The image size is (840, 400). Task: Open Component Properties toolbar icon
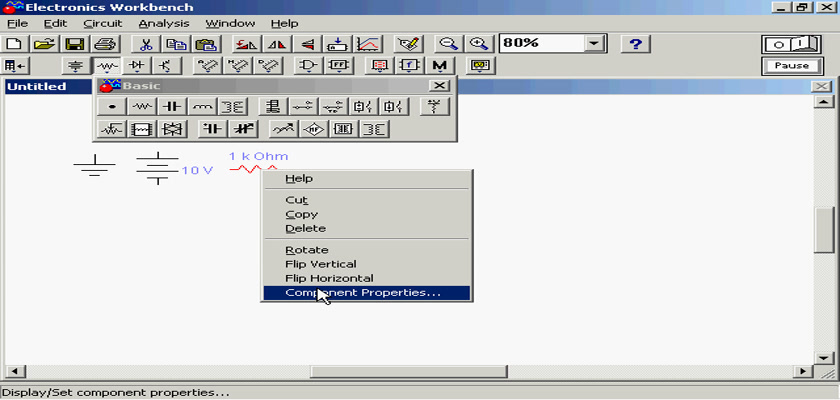tap(409, 44)
